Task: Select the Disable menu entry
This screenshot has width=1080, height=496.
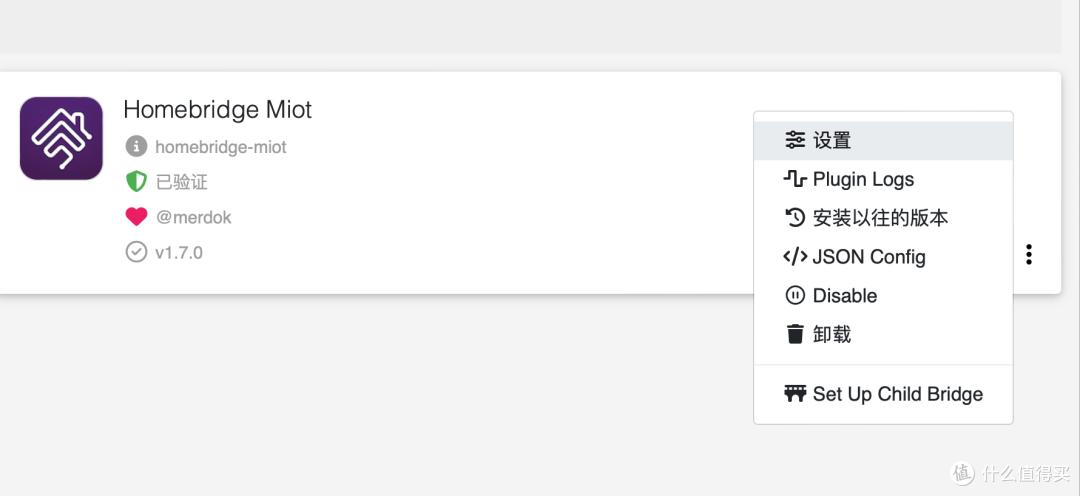Action: pyautogui.click(x=845, y=296)
